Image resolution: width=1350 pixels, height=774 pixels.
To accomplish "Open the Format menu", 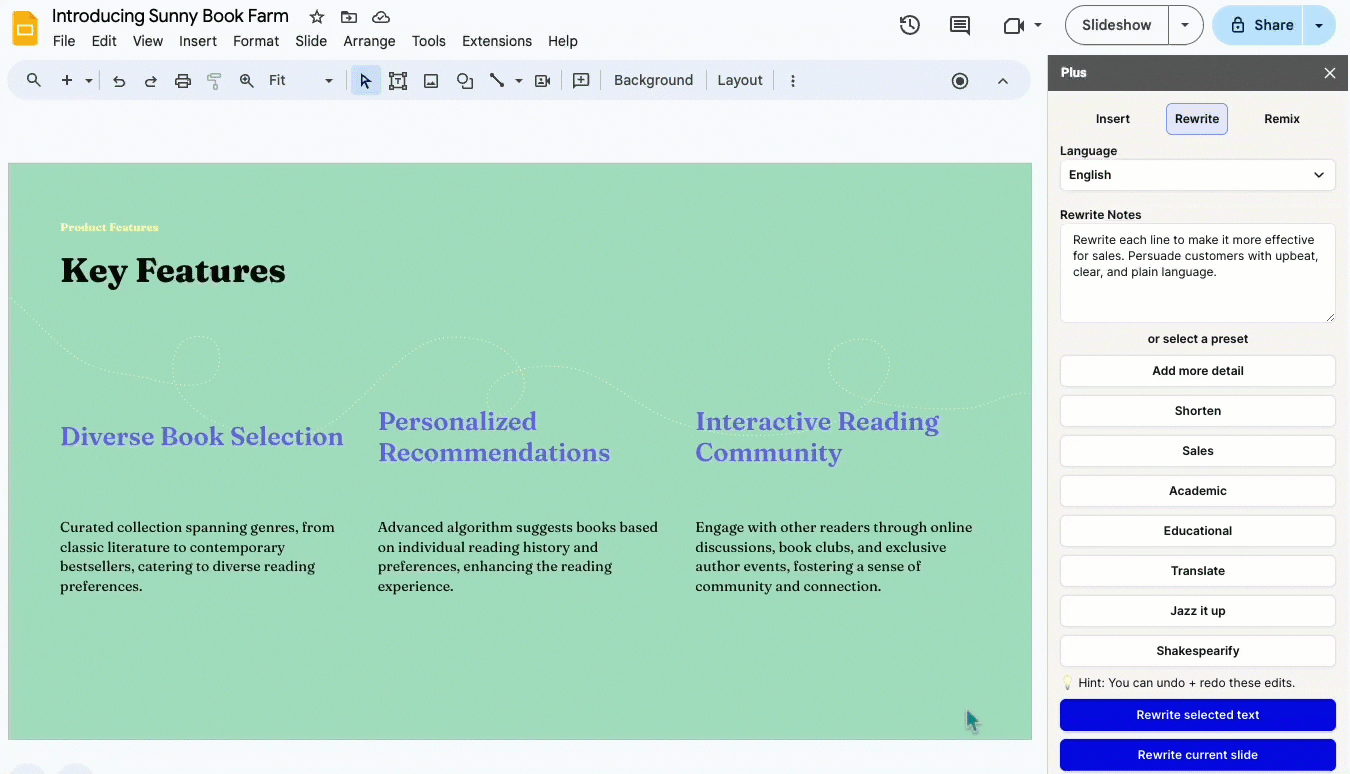I will click(x=256, y=41).
